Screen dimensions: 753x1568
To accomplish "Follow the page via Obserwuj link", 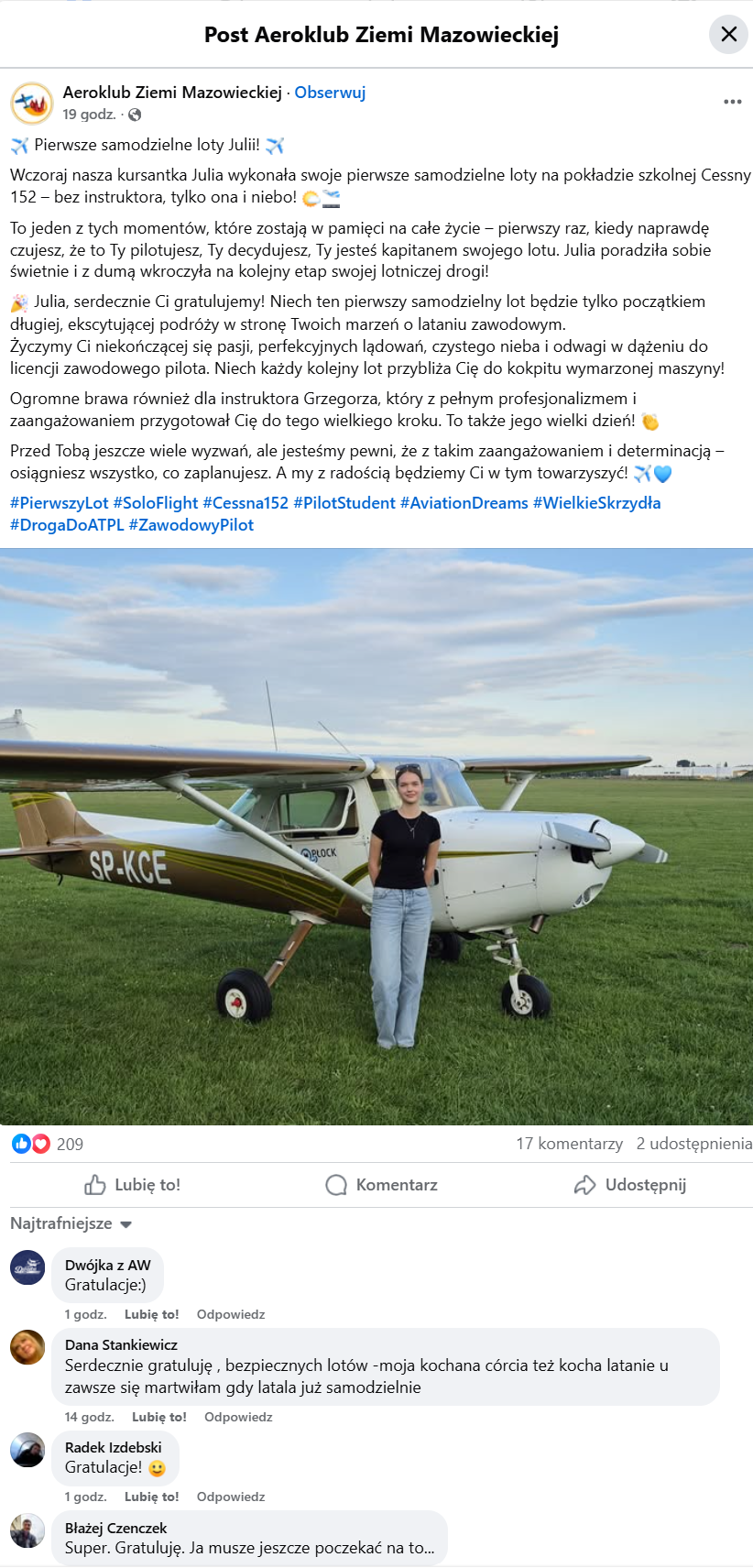I will point(330,93).
